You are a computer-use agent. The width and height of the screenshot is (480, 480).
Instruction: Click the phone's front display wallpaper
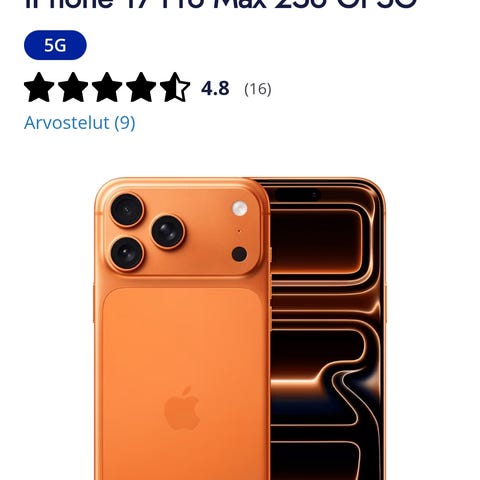(325, 333)
